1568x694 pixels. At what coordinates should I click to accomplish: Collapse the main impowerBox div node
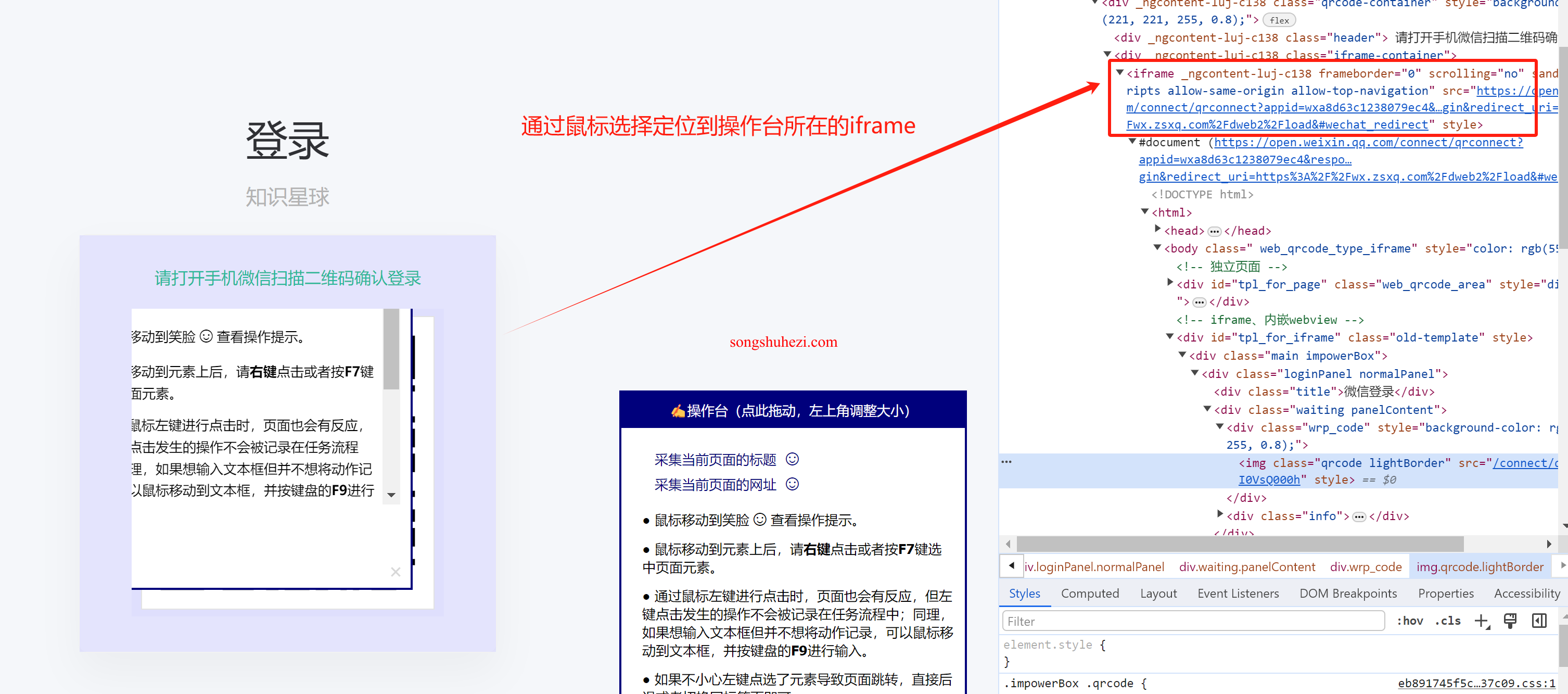(x=1182, y=355)
